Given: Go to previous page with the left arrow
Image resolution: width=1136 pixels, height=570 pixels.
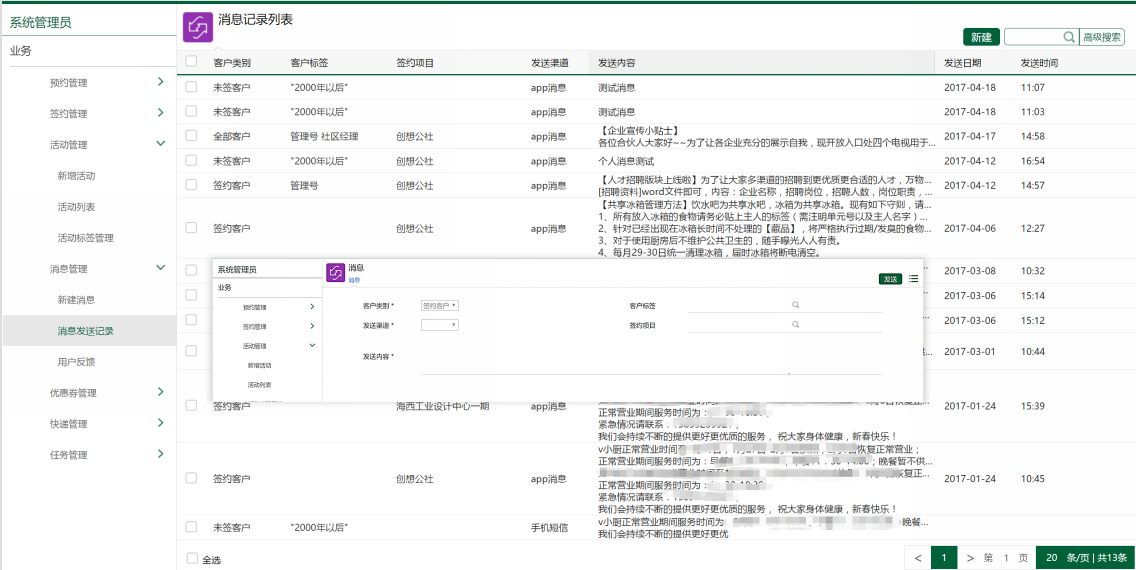Looking at the screenshot, I should [x=918, y=558].
